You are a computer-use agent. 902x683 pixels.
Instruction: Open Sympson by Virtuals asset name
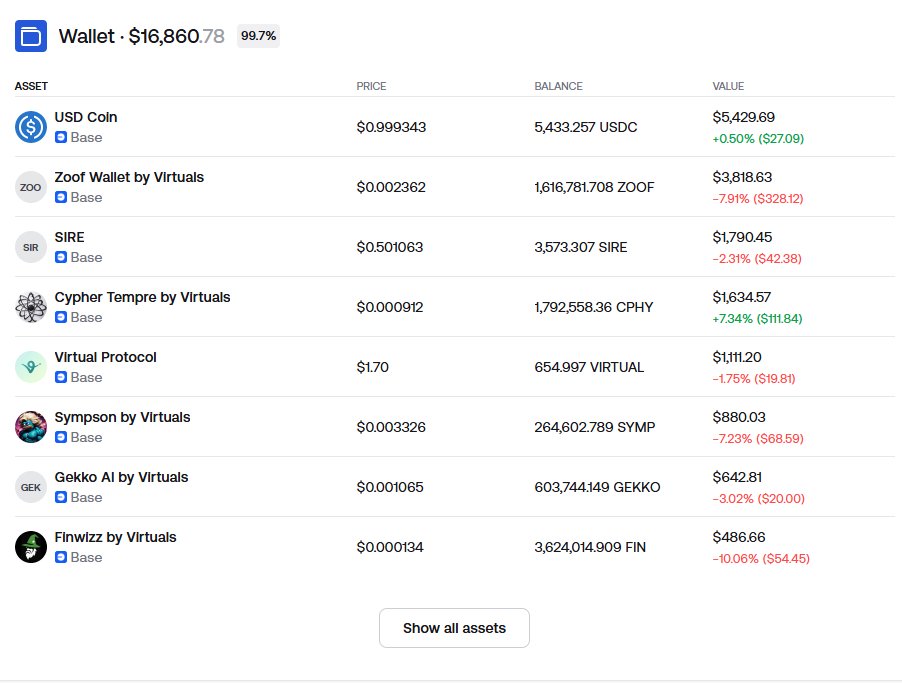(123, 417)
